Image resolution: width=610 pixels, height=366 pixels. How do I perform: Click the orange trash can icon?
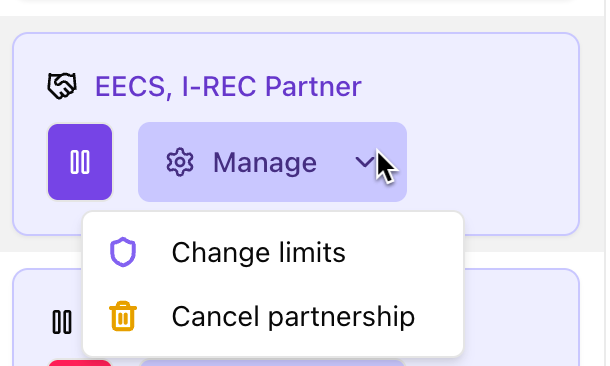pos(123,316)
